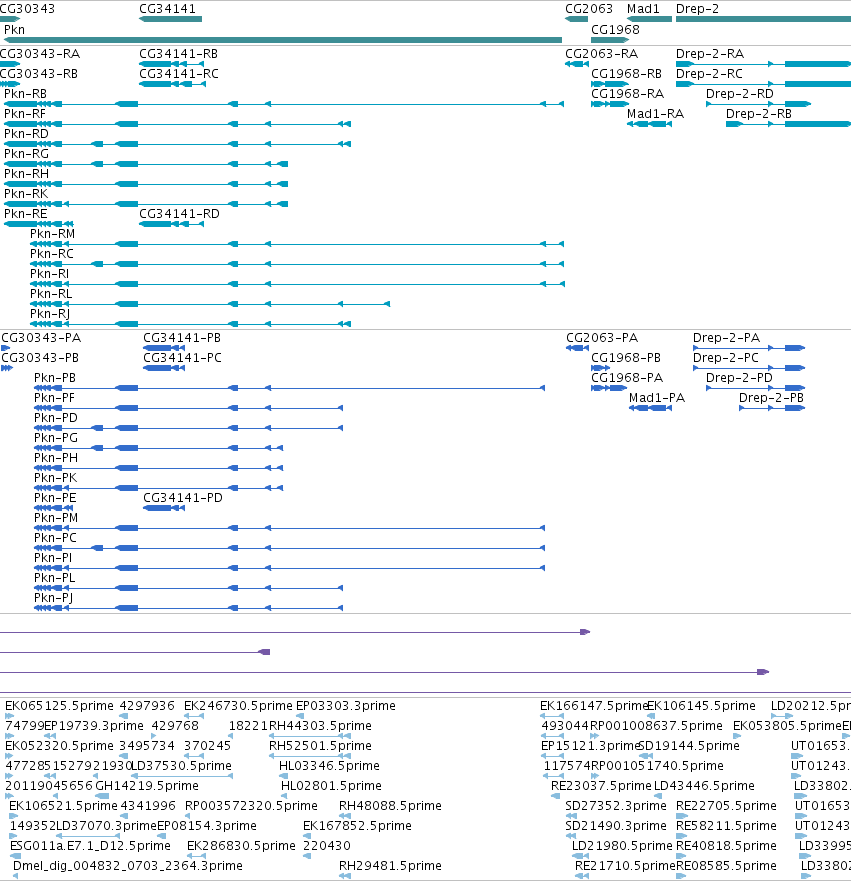851x881 pixels.
Task: Open transcript CG34141-RB
Action: coord(179,53)
